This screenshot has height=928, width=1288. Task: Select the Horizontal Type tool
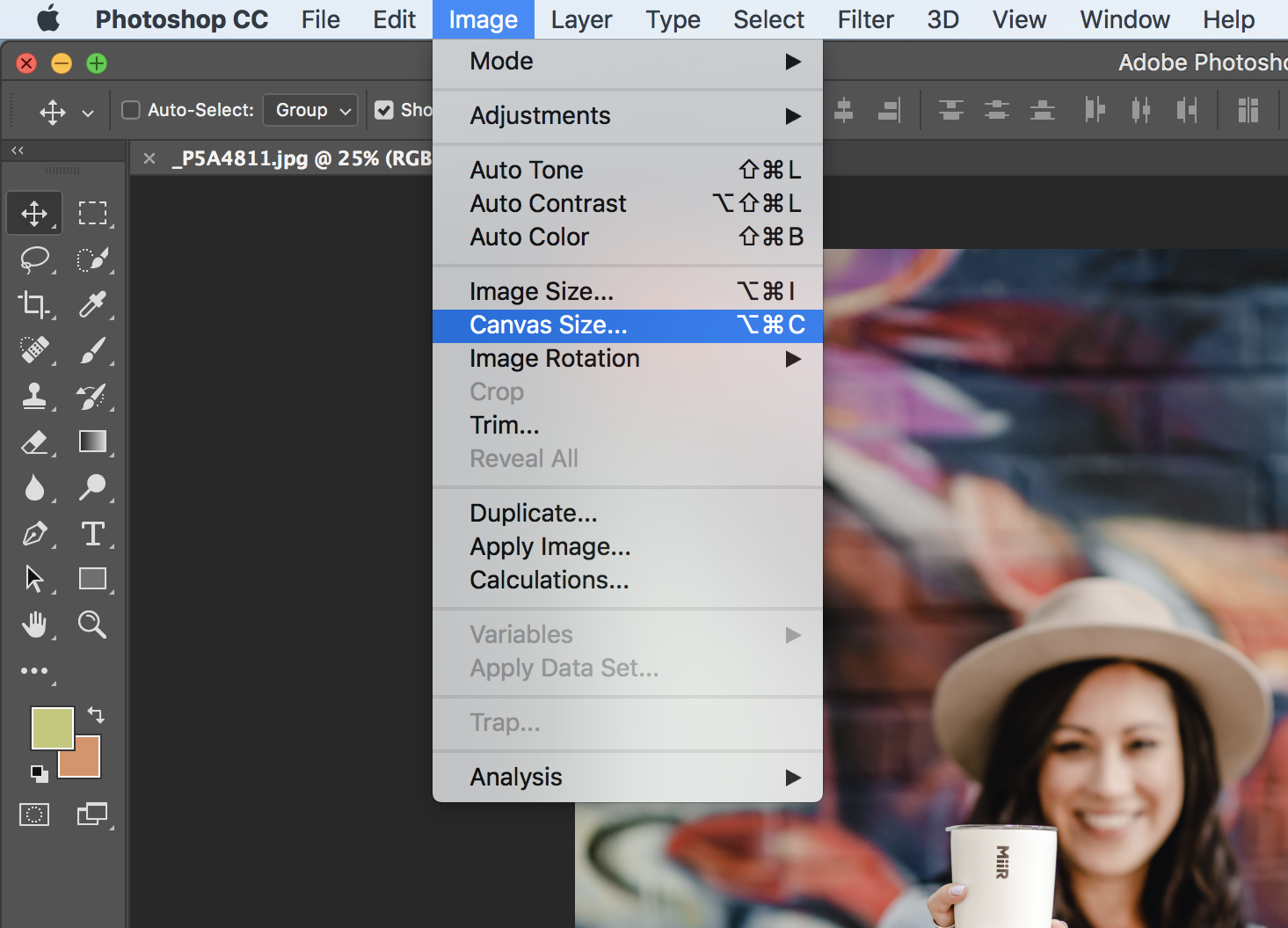click(92, 533)
